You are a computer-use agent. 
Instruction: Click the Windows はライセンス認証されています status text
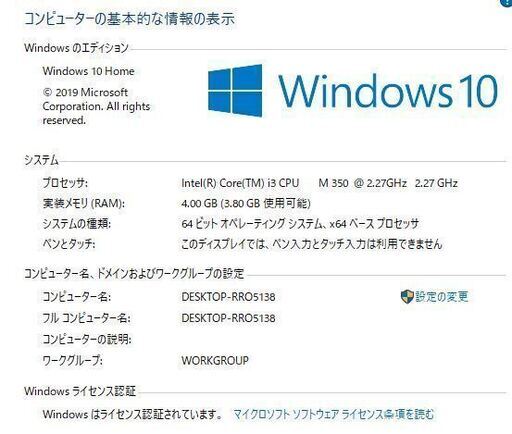[133, 414]
